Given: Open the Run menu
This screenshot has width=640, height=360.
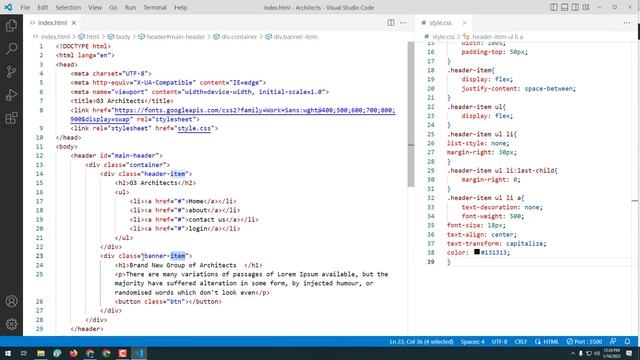Looking at the screenshot, I should click(130, 7).
